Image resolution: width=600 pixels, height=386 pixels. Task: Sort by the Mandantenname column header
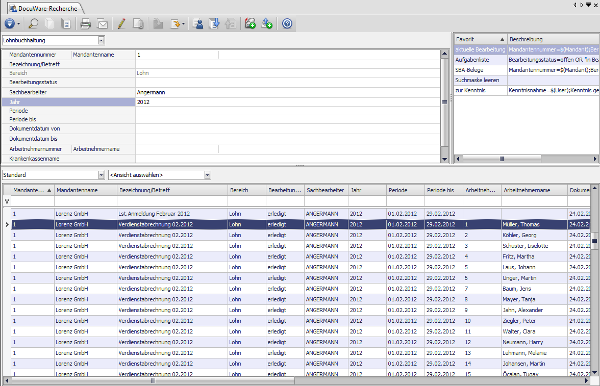pos(86,190)
